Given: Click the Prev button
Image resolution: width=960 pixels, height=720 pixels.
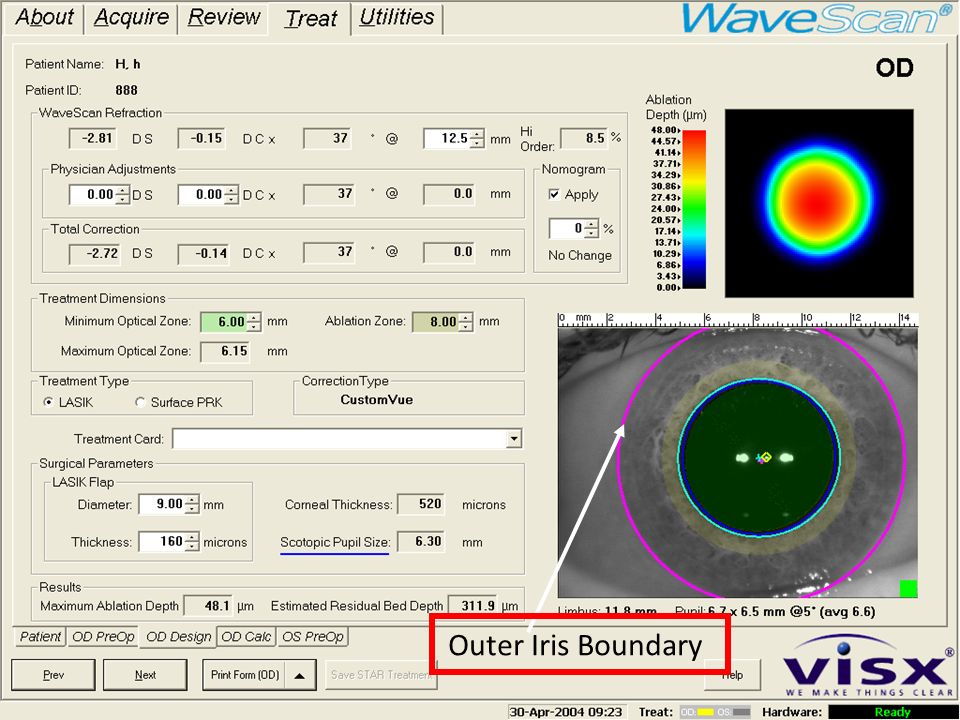Looking at the screenshot, I should click(x=53, y=675).
